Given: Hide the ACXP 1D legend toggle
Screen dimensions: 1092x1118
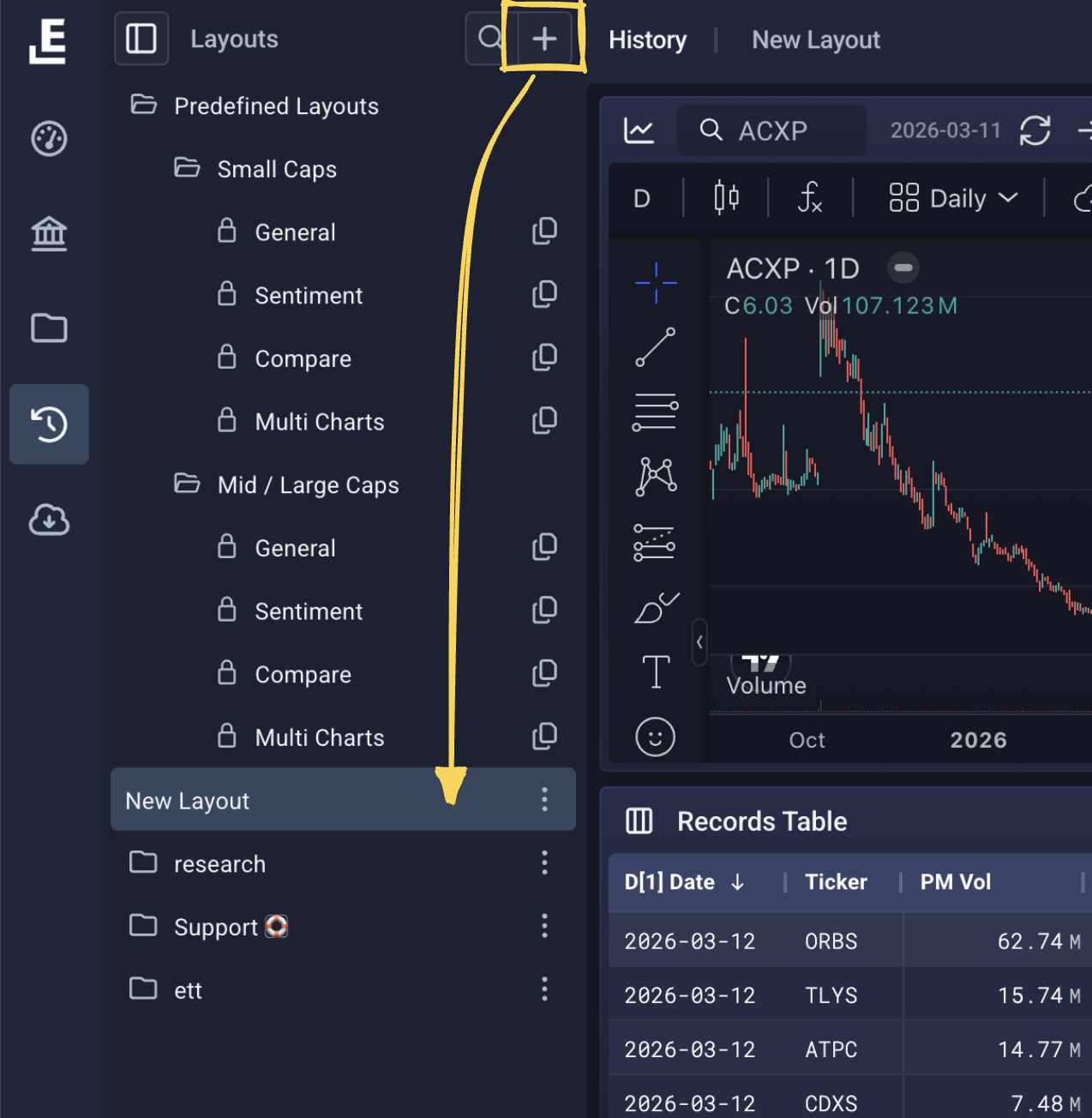Looking at the screenshot, I should [903, 268].
